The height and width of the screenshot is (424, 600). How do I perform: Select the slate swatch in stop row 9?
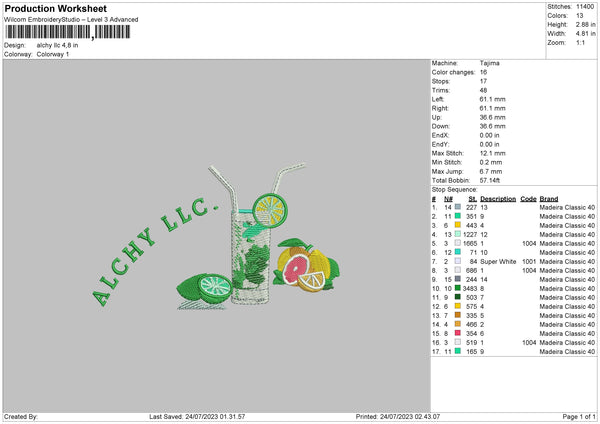point(458,279)
